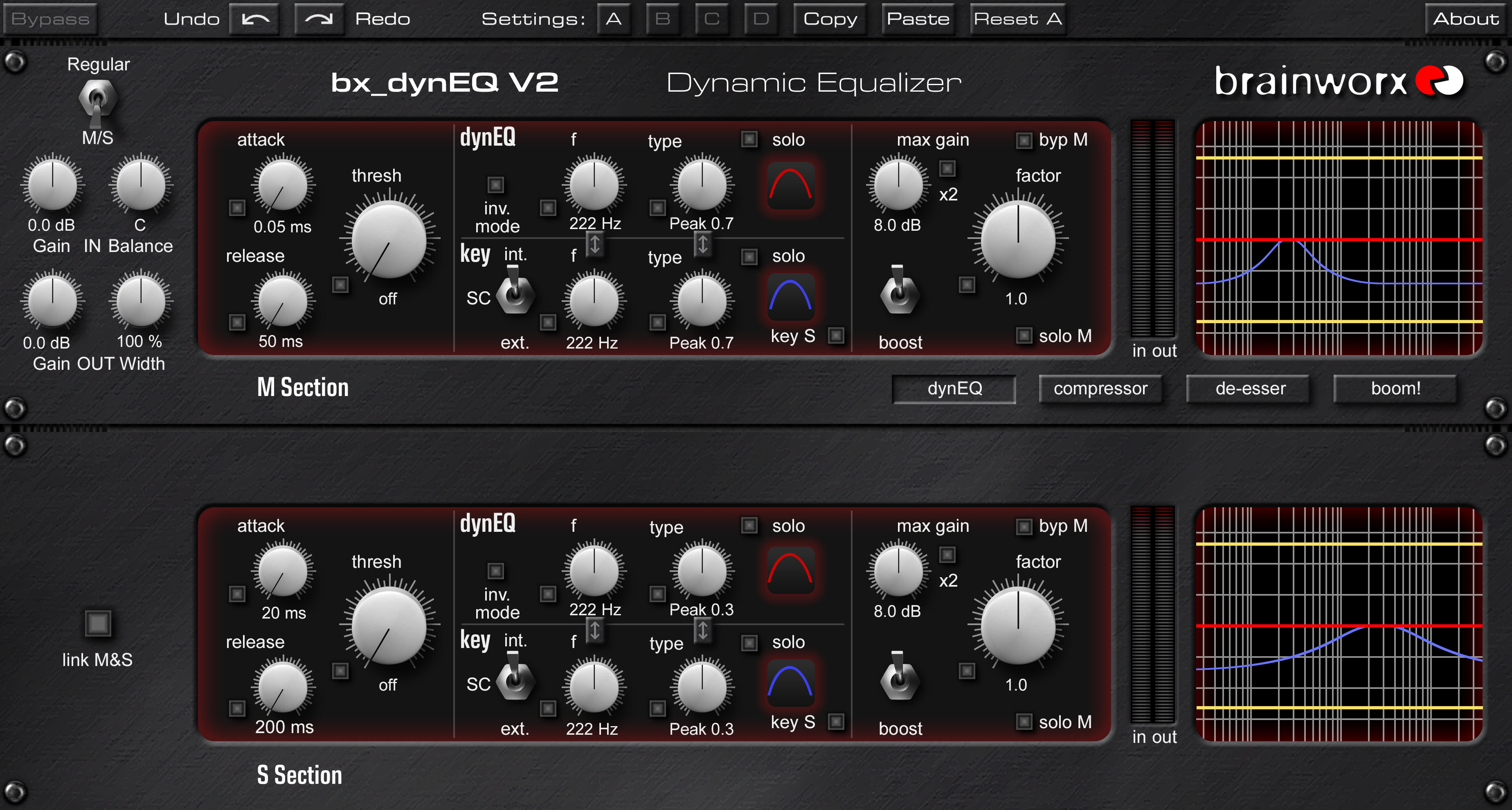Toggle thresh checkbox in S Section
Image resolution: width=1512 pixels, height=810 pixels.
pos(340,670)
